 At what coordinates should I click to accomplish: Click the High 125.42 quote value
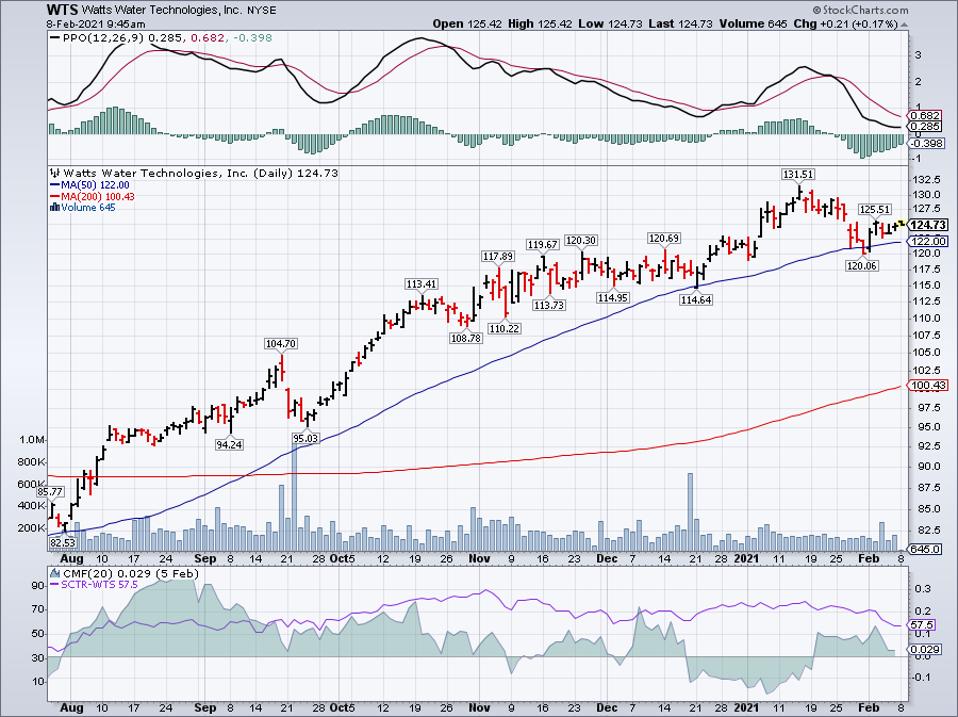(x=539, y=24)
